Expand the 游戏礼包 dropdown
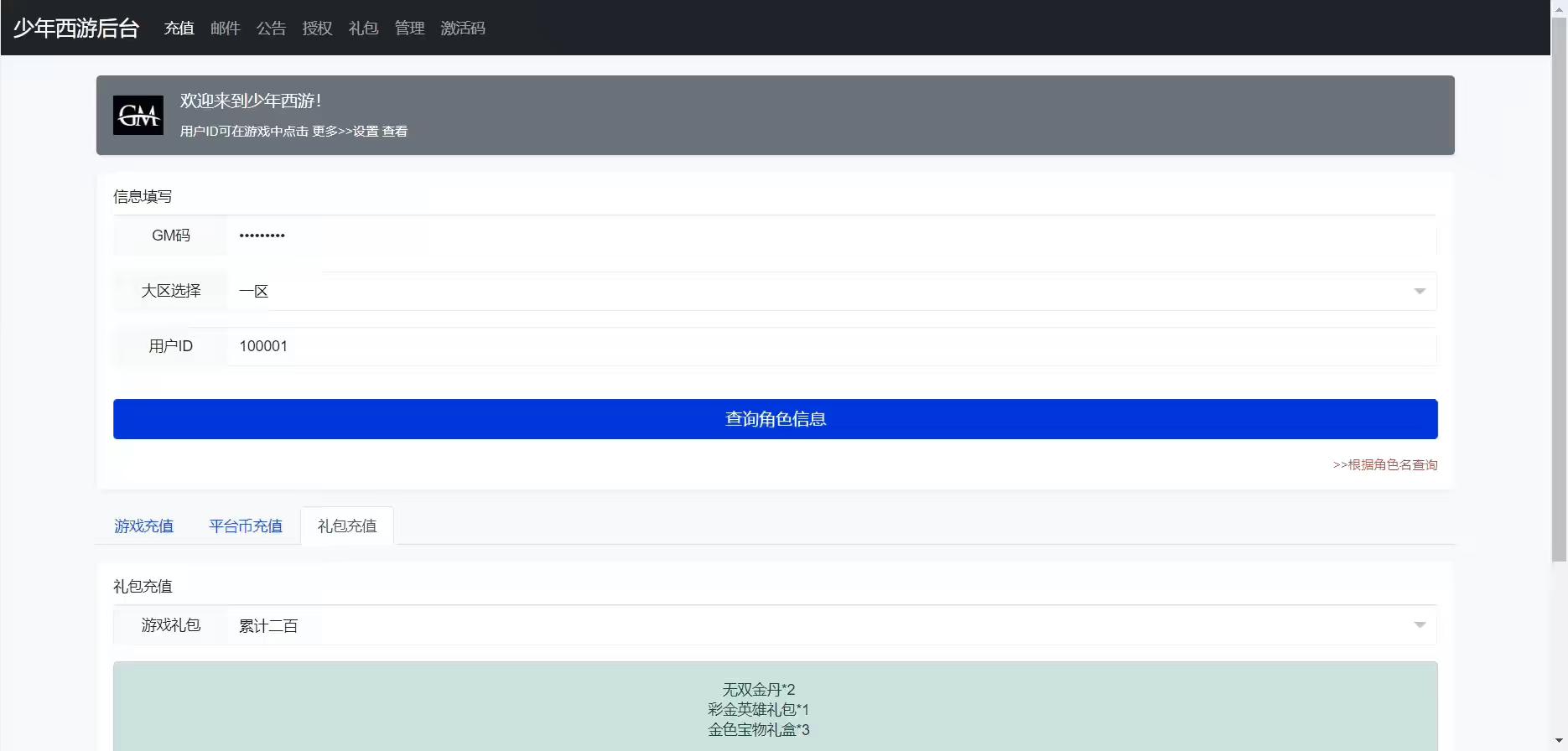The image size is (1568, 751). 832,625
